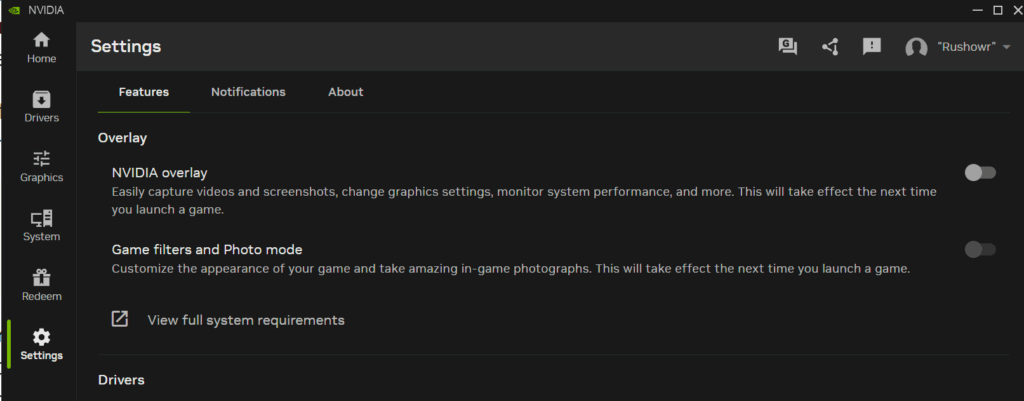
Task: Open the Redeem gift icon
Action: [41, 278]
